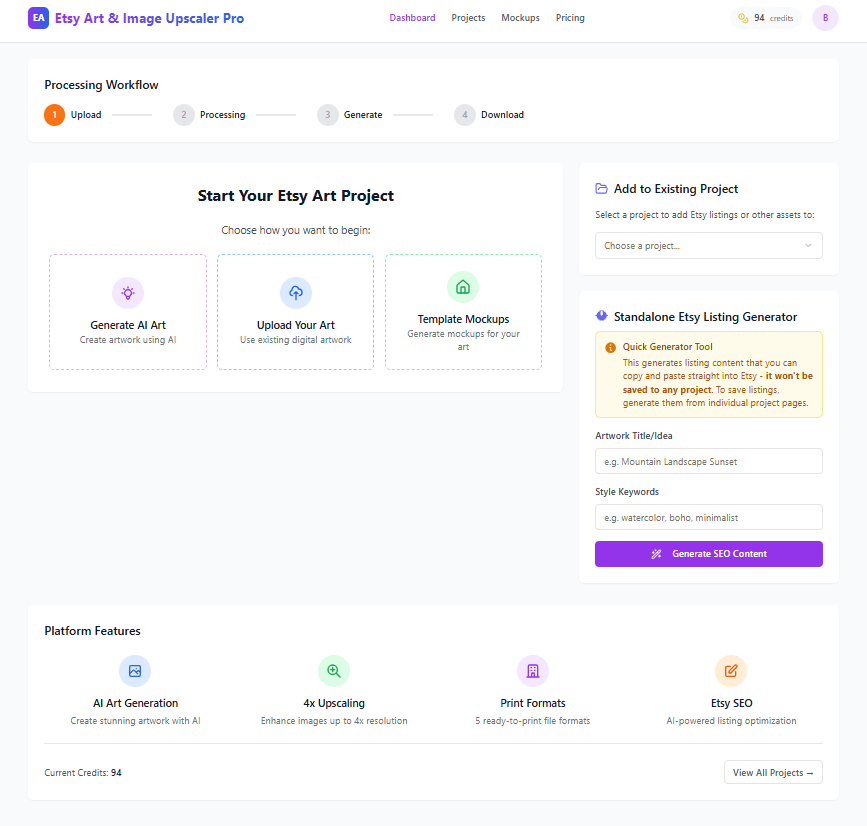Open the Projects nav item
The height and width of the screenshot is (826, 867).
[468, 18]
